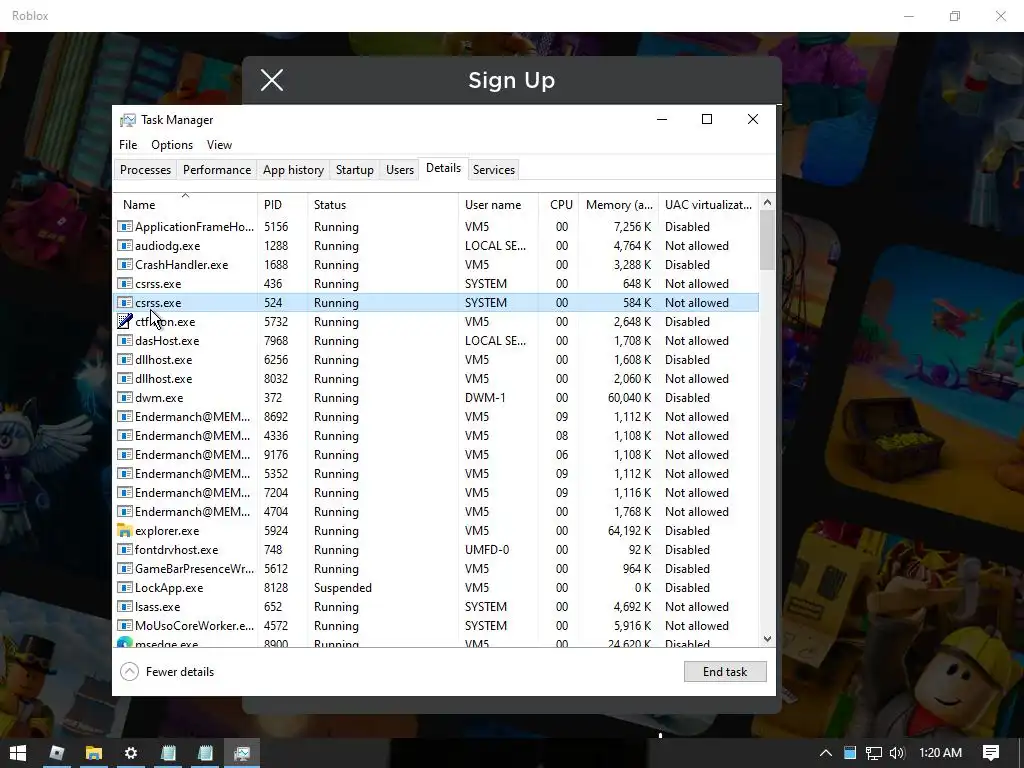Select csrss.exe with PID 436
The height and width of the screenshot is (768, 1024).
pos(436,283)
